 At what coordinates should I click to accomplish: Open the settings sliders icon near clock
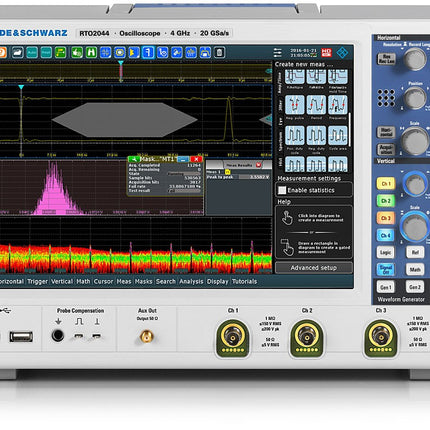277,53
